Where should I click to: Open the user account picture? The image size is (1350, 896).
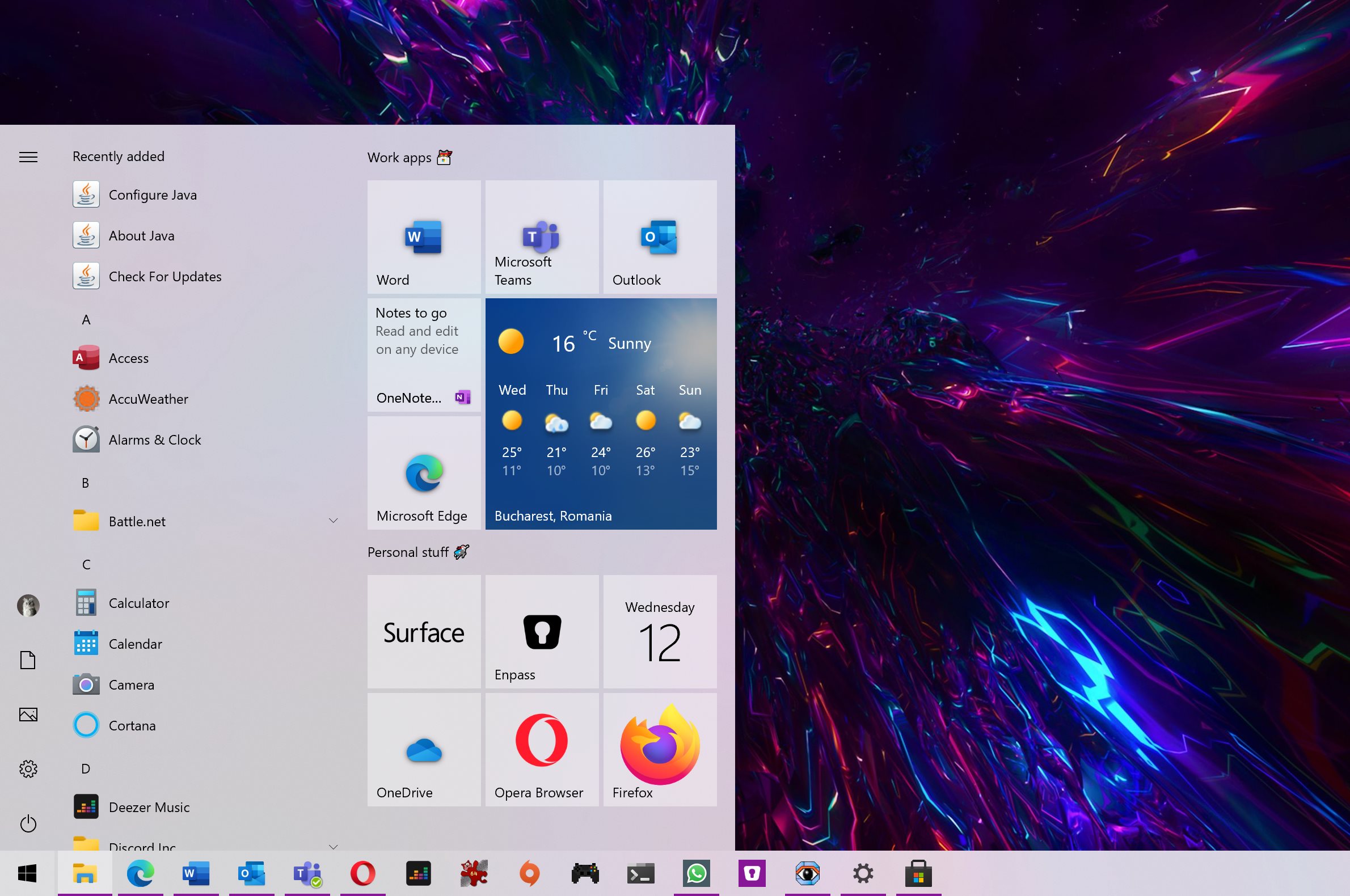pyautogui.click(x=28, y=605)
